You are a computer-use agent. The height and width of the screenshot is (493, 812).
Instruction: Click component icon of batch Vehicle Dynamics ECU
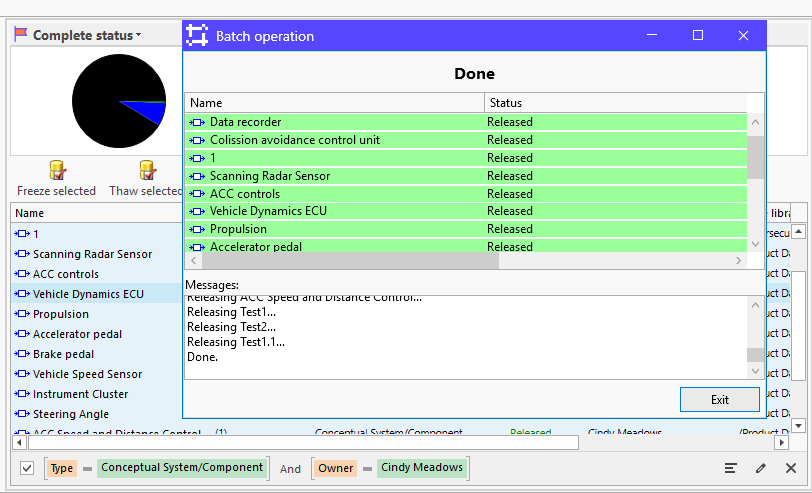pyautogui.click(x=197, y=211)
